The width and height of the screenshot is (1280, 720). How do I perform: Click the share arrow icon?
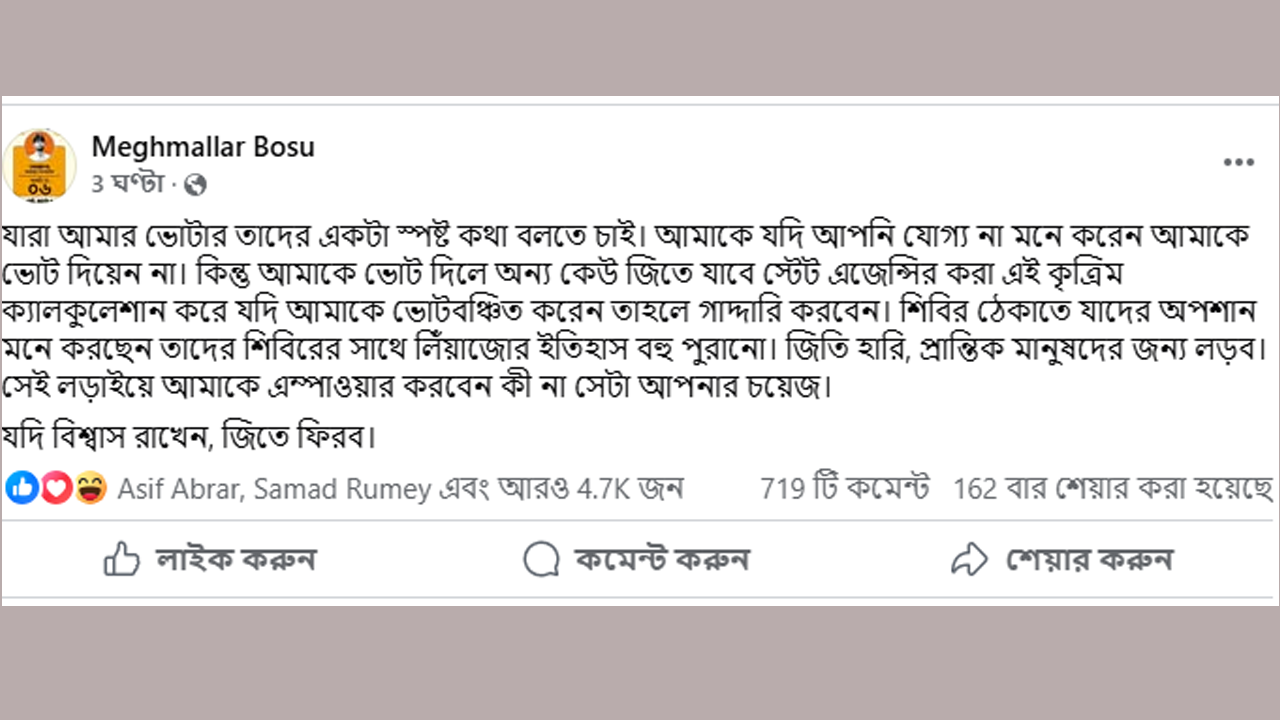coord(969,559)
